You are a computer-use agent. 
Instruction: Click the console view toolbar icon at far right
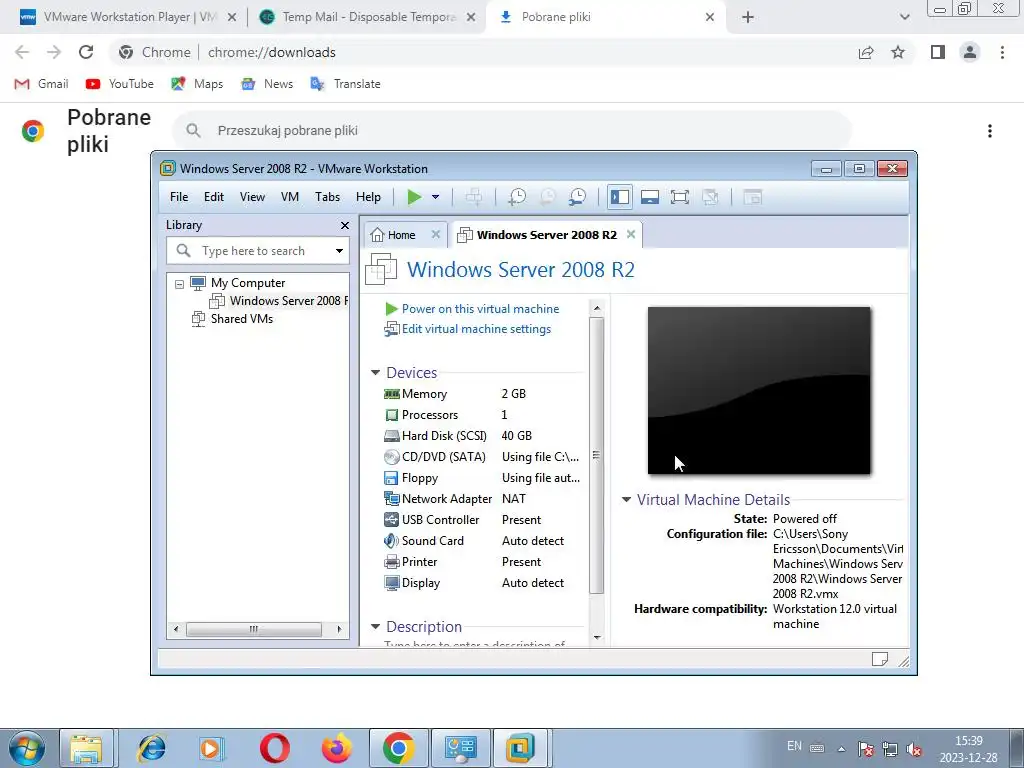click(752, 197)
